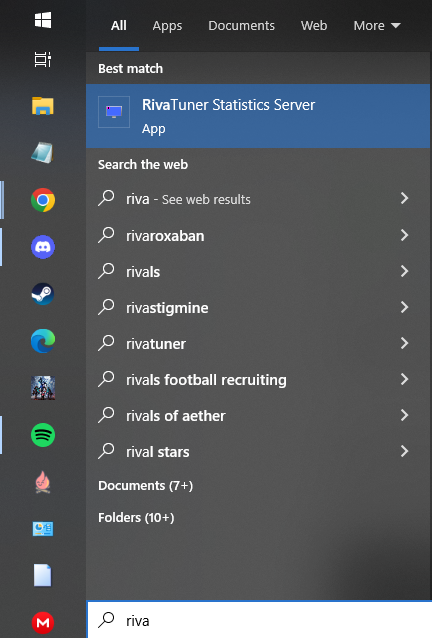432x638 pixels.
Task: Search the web for riva
Action: tap(258, 199)
